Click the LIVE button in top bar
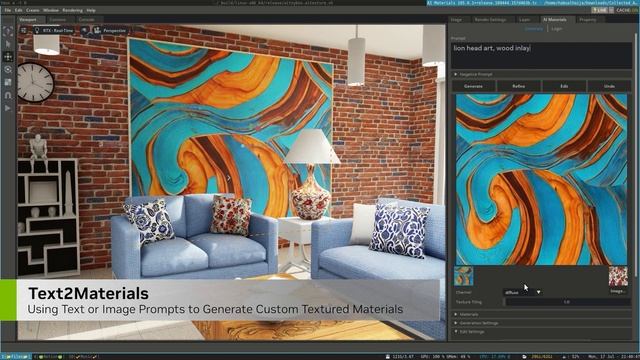The height and width of the screenshot is (360, 640). point(600,10)
